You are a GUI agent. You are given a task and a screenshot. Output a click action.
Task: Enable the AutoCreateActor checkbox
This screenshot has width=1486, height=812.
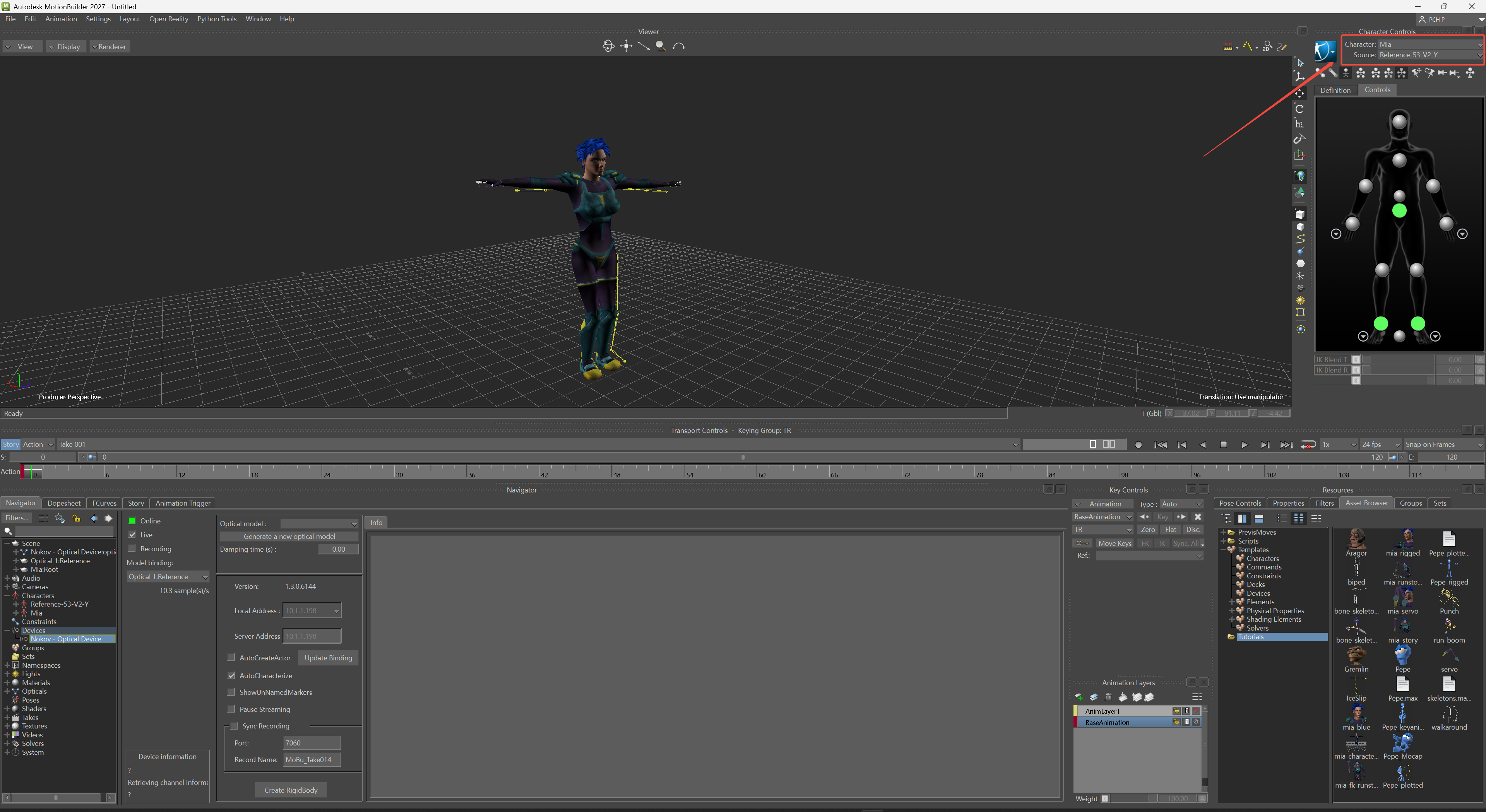coord(231,657)
